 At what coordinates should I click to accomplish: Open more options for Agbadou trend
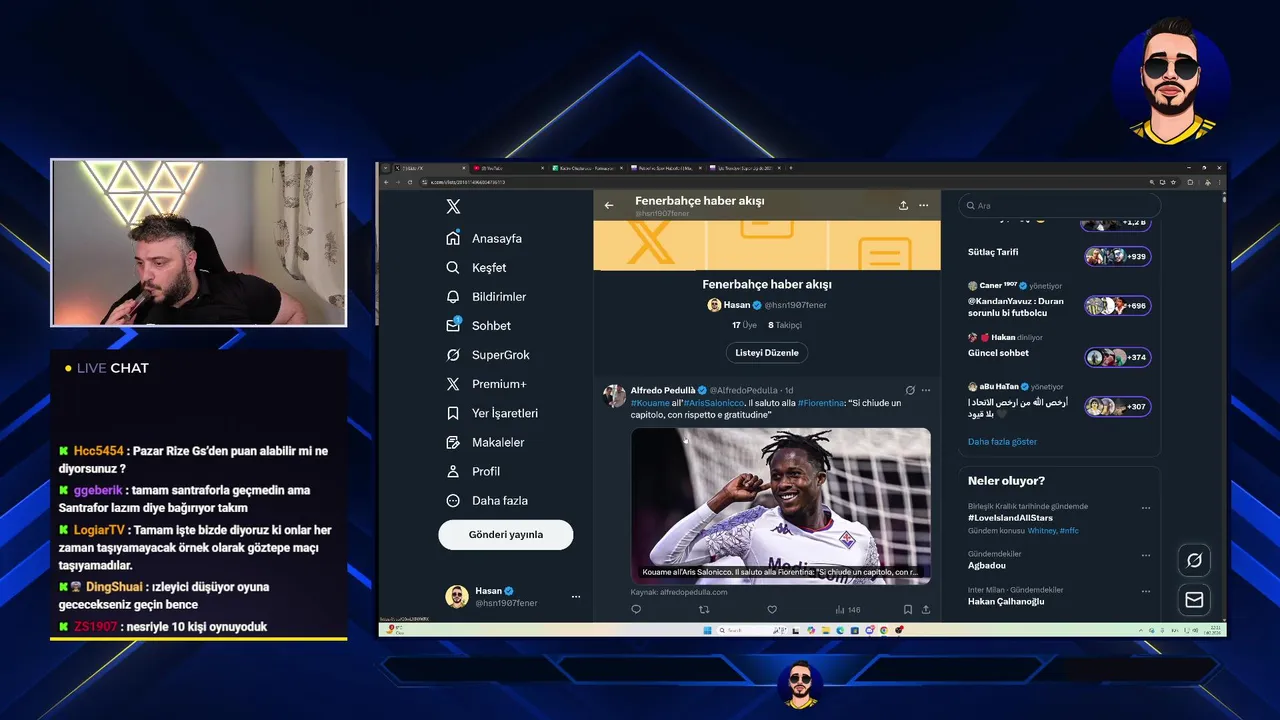pos(1146,554)
